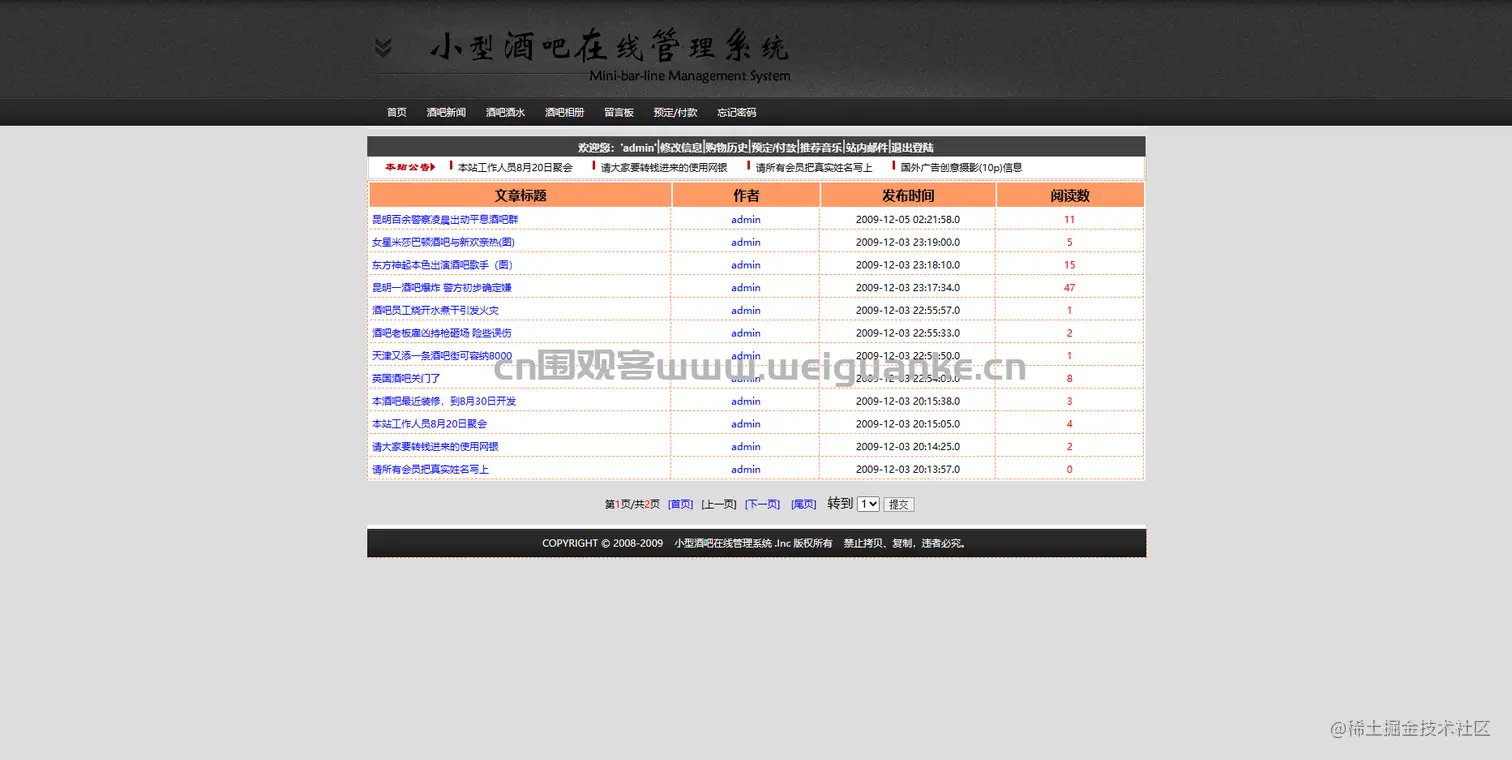Open the 酒吧酒水 navigation item
Viewport: 1512px width, 760px height.
(x=505, y=112)
